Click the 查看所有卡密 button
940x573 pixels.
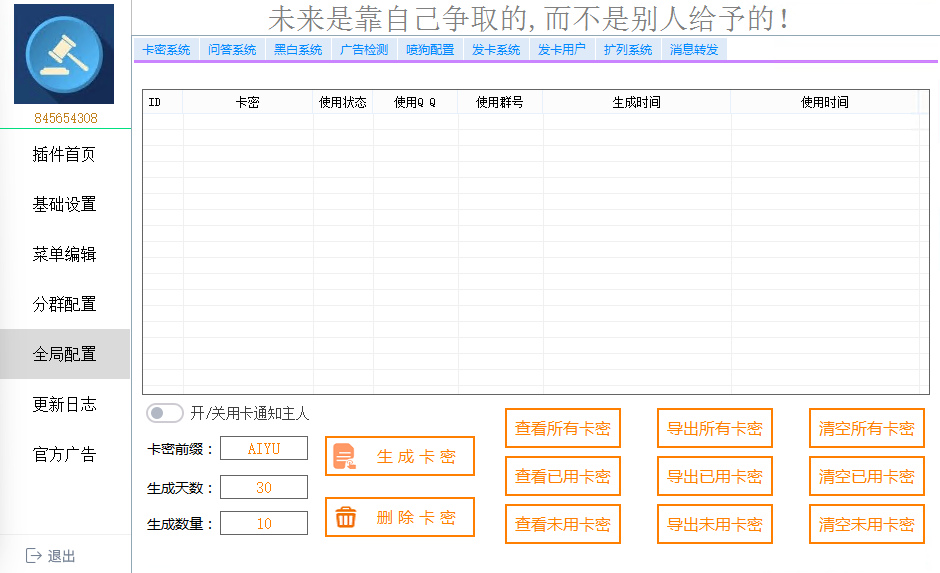pyautogui.click(x=562, y=428)
